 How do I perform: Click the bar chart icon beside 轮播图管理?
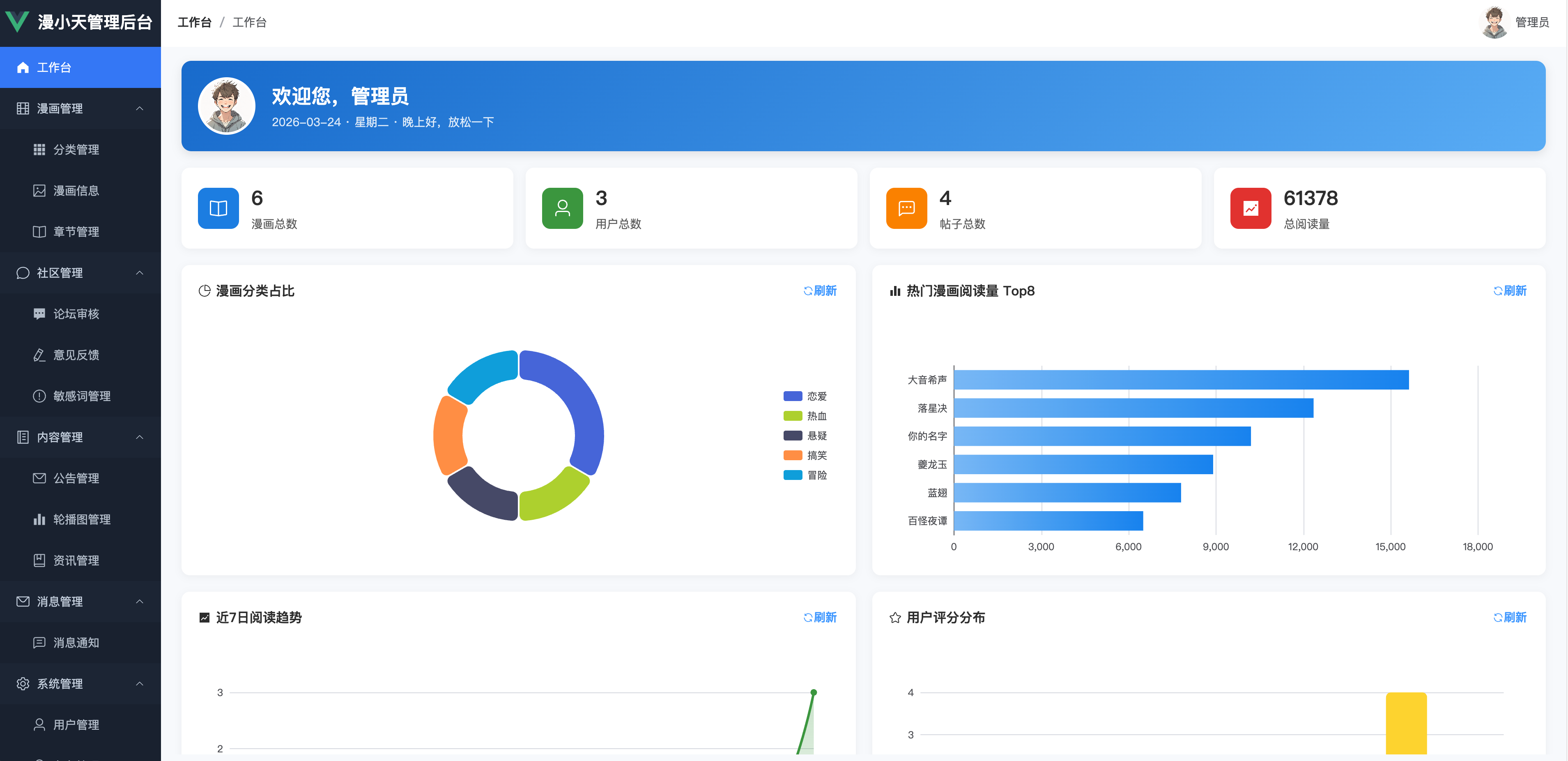click(x=39, y=519)
